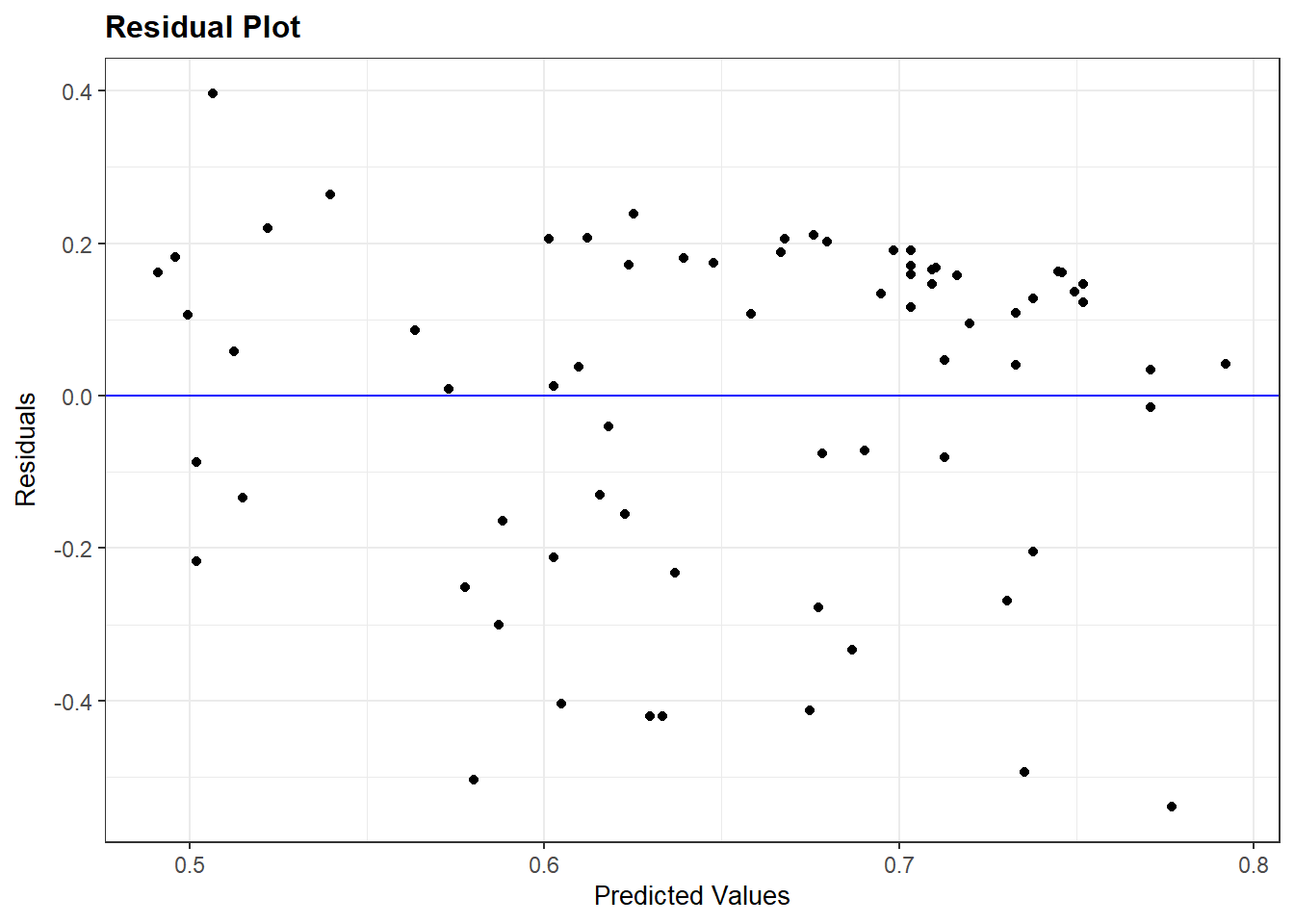This screenshot has width=1294, height=924.
Task: Click the point near predicted 0.735, residual -0.49
Action: 1024,772
